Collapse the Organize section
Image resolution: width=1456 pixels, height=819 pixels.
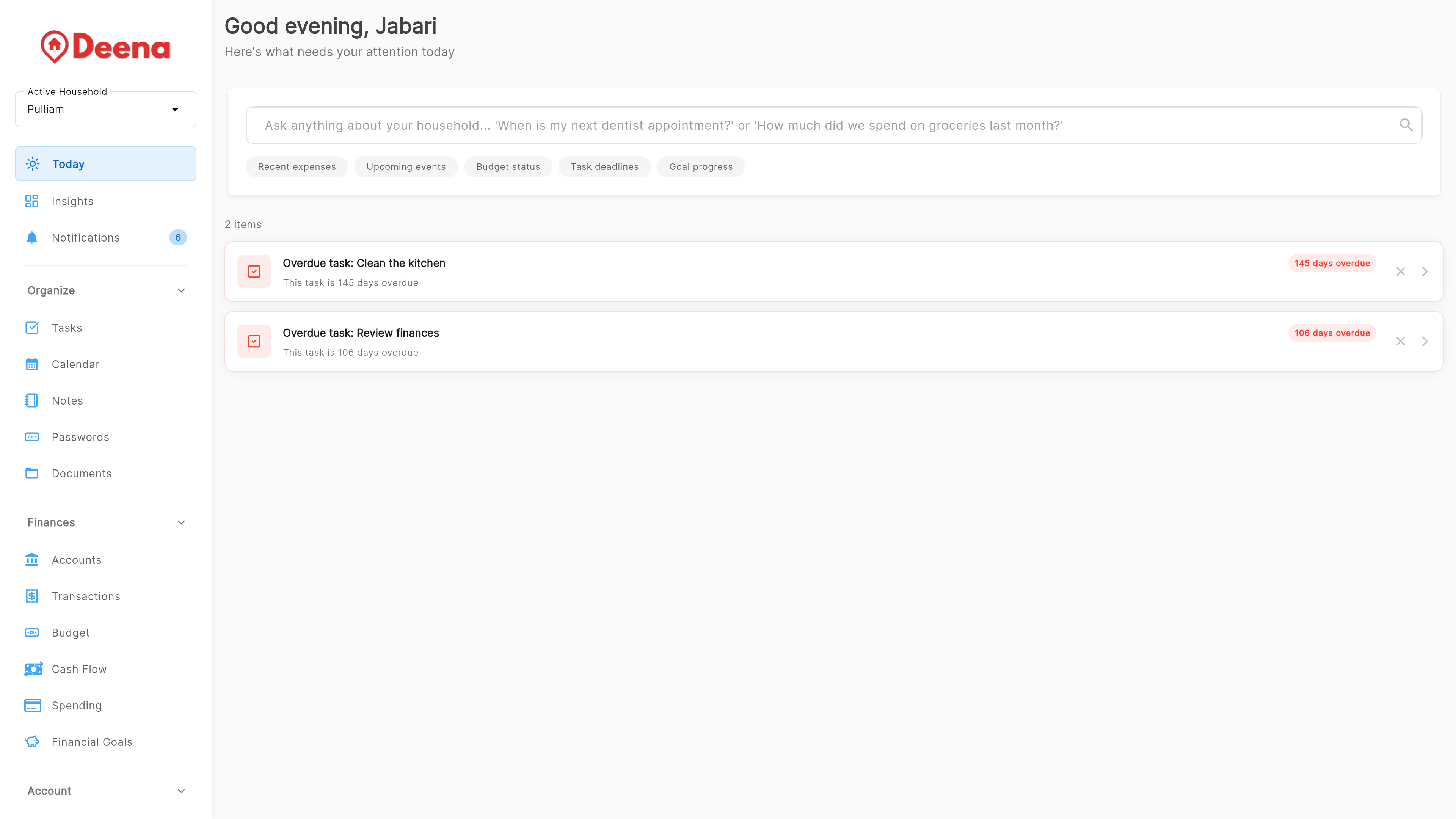tap(180, 290)
